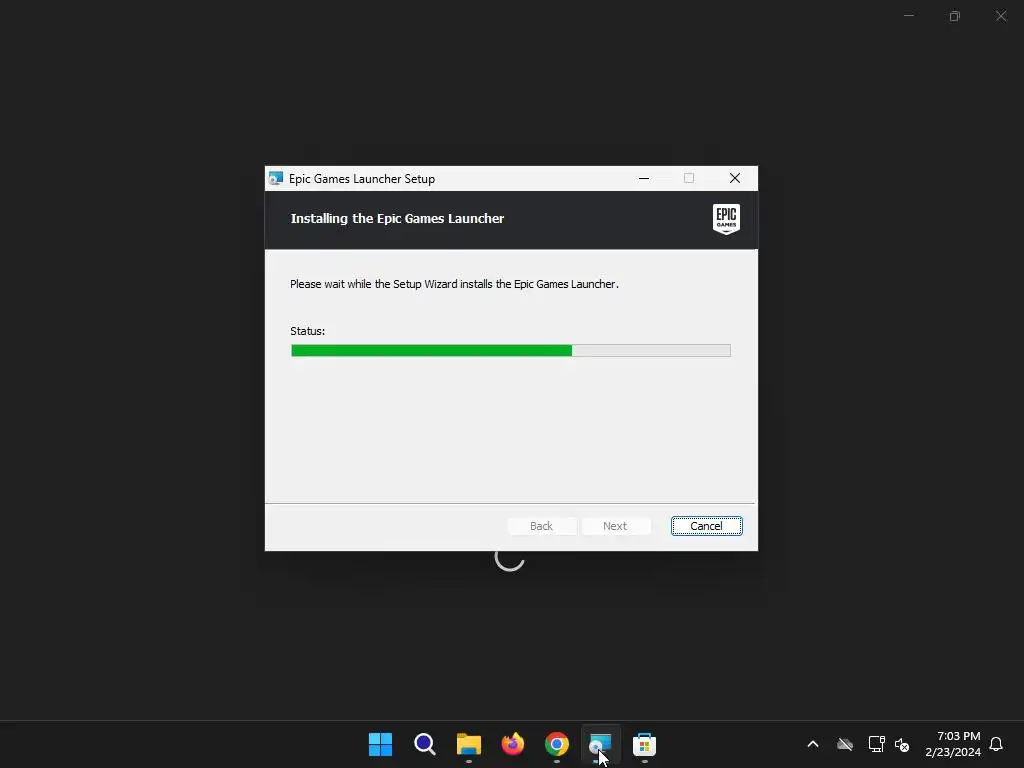The width and height of the screenshot is (1024, 768).
Task: Open the network status tray icon
Action: click(x=876, y=744)
